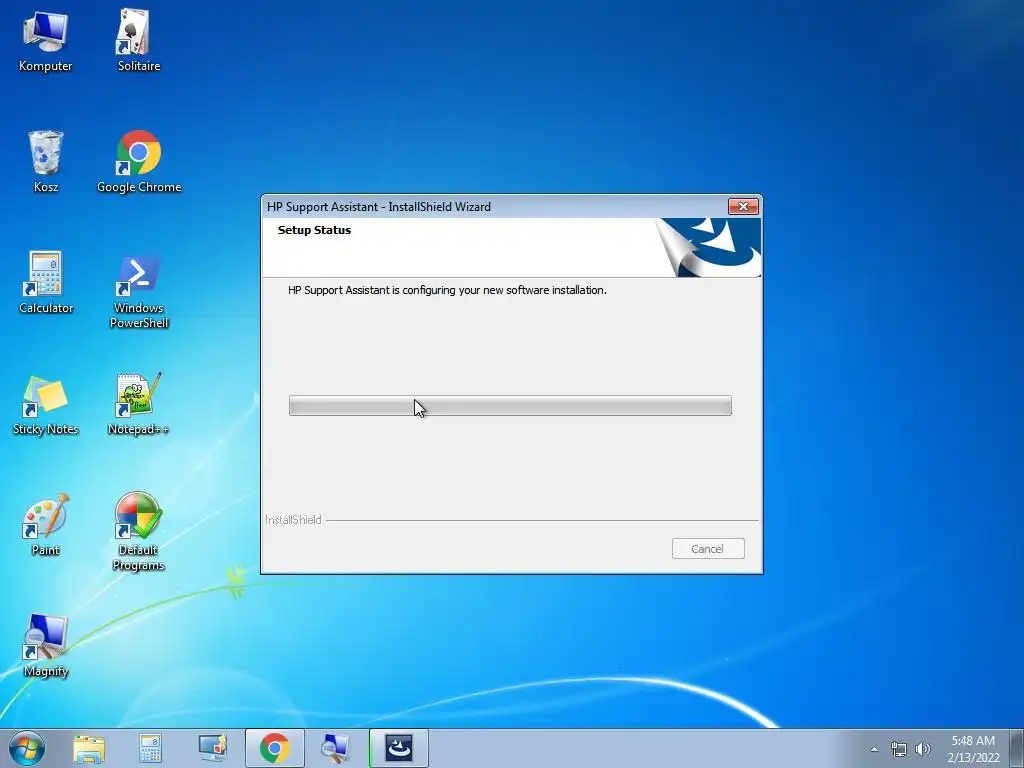Image resolution: width=1024 pixels, height=768 pixels.
Task: Select the Google Chrome desktop shortcut
Action: (138, 161)
